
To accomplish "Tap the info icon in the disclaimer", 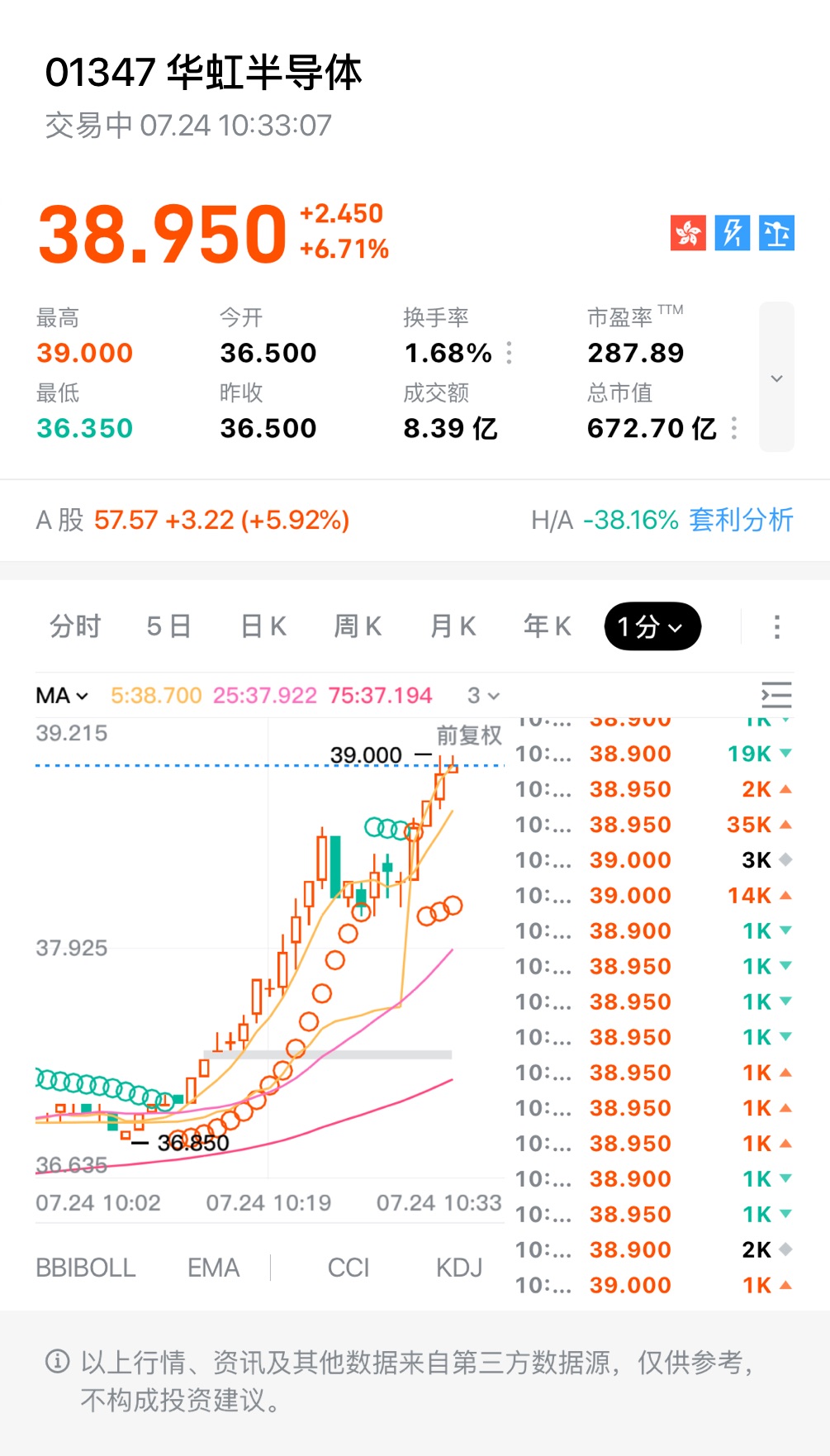I will point(57,1361).
